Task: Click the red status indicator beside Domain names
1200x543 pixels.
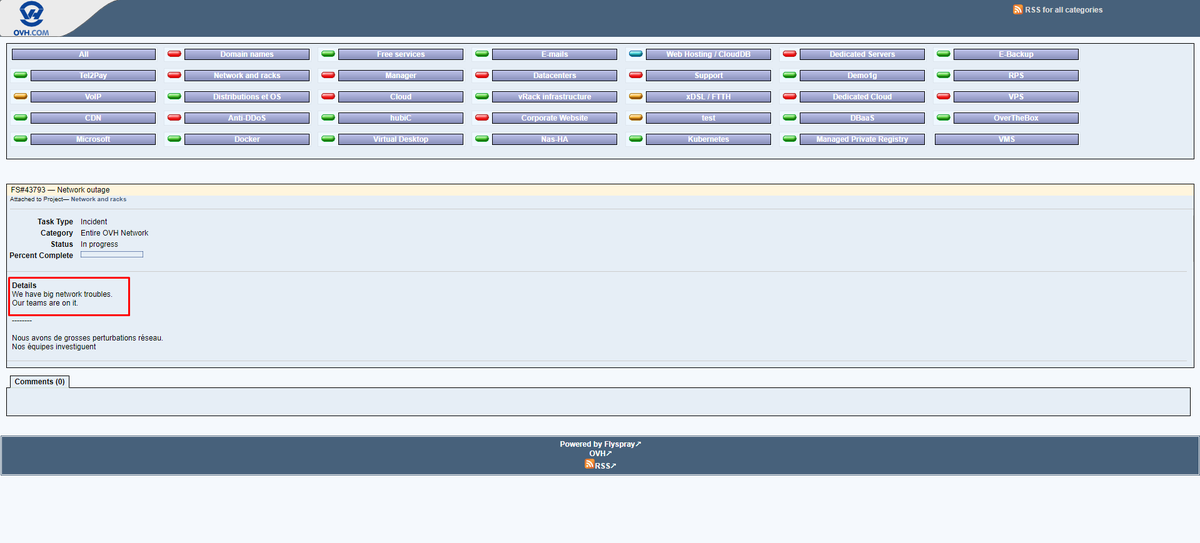Action: click(x=174, y=54)
